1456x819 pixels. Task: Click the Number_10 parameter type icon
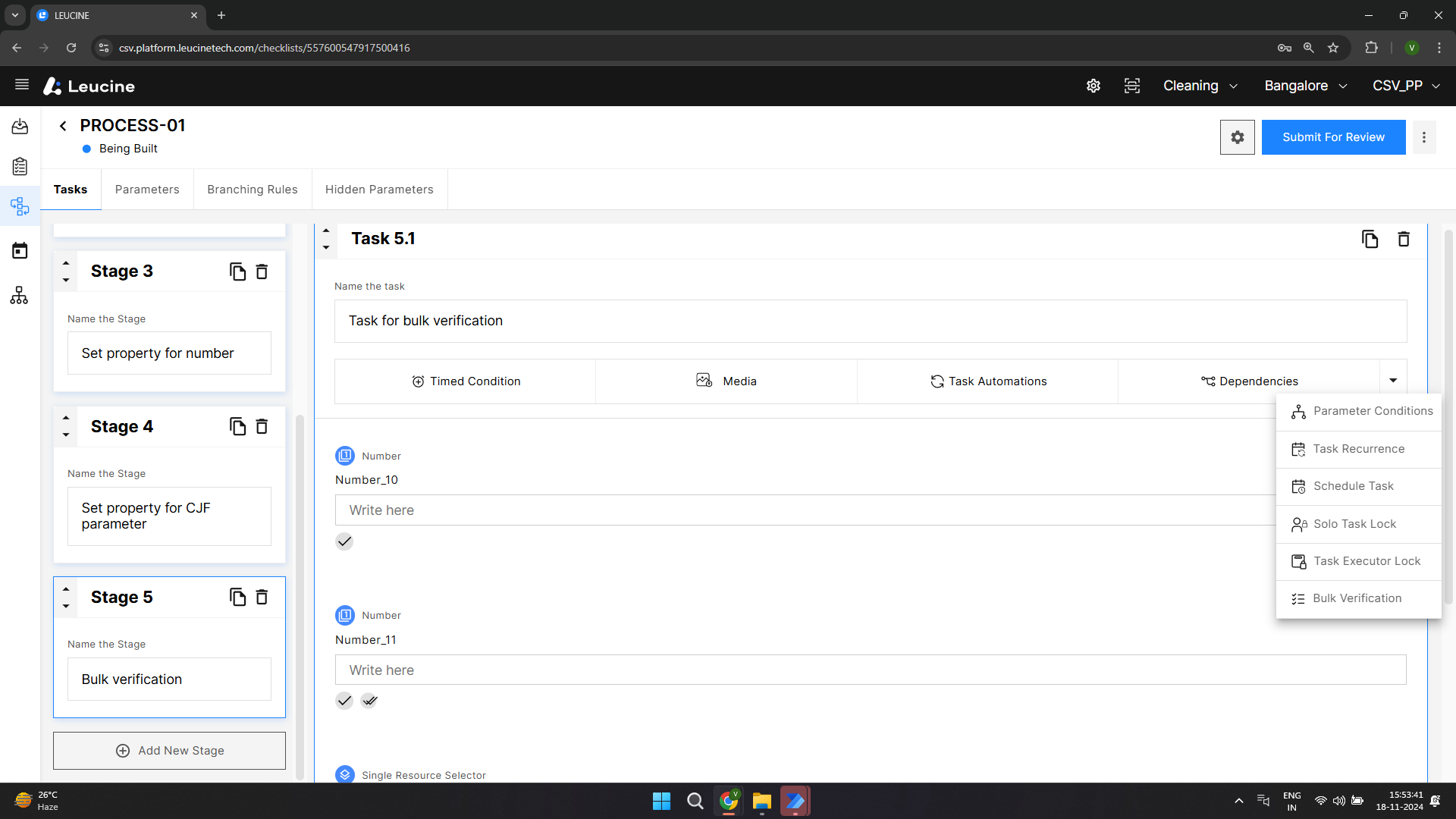(x=345, y=456)
